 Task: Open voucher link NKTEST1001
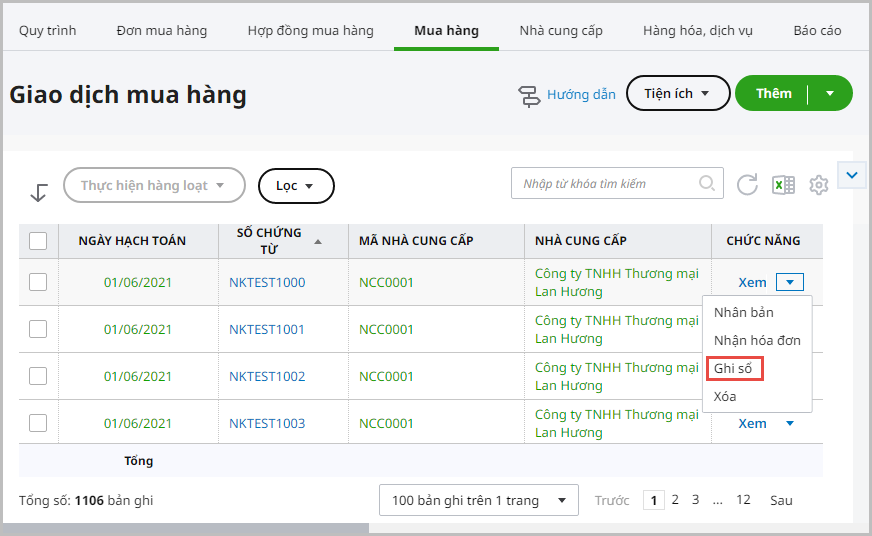[x=267, y=329]
